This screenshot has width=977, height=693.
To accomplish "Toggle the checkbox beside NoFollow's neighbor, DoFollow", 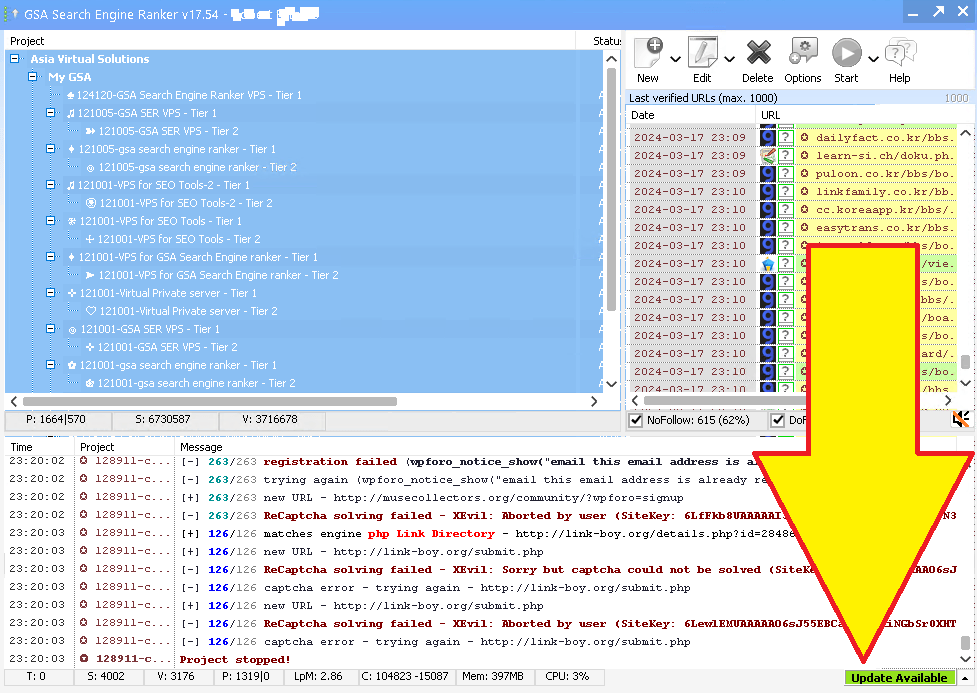I will click(x=778, y=420).
